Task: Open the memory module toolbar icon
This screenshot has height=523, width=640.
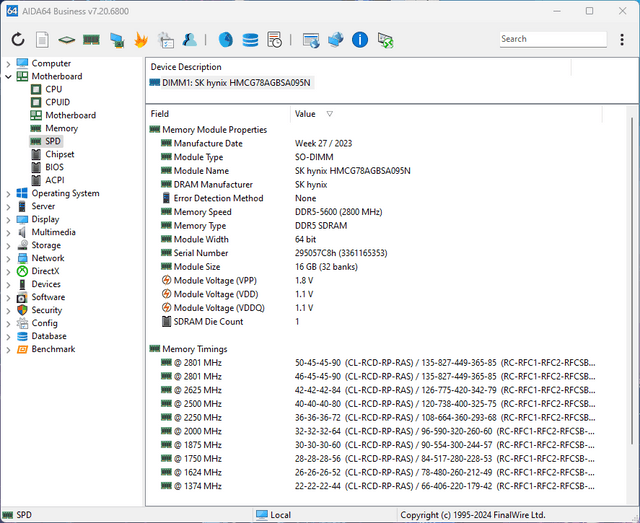Action: click(x=91, y=40)
